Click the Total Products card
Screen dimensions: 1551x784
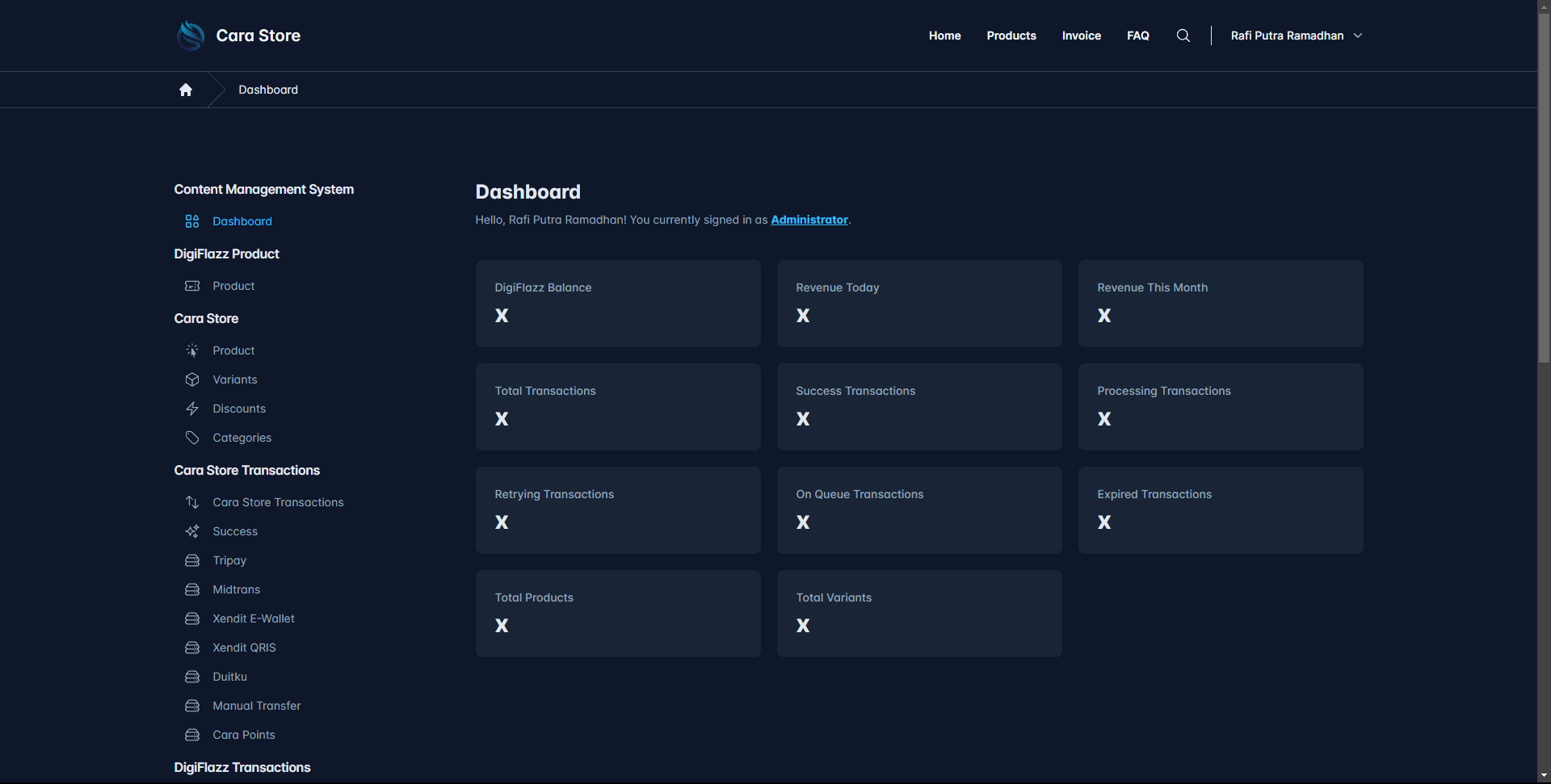click(x=618, y=614)
